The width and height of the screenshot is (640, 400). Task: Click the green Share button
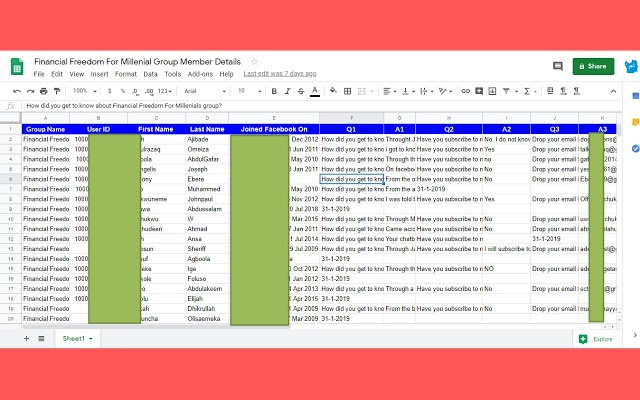pos(593,66)
